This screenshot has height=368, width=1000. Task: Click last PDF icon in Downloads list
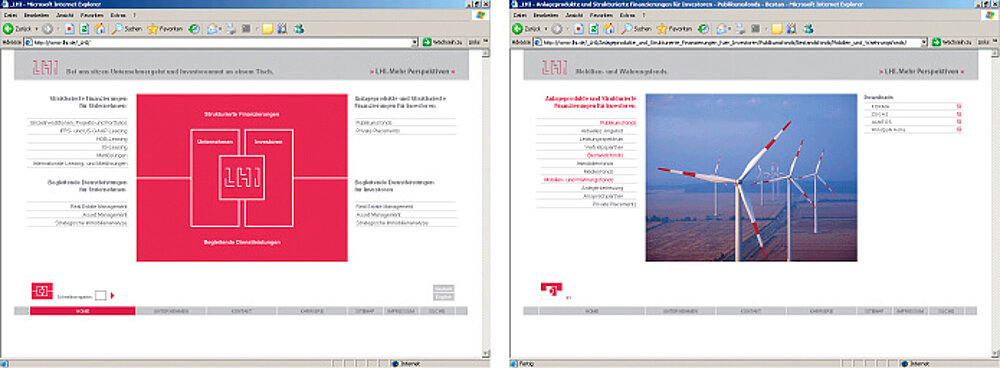pyautogui.click(x=959, y=129)
